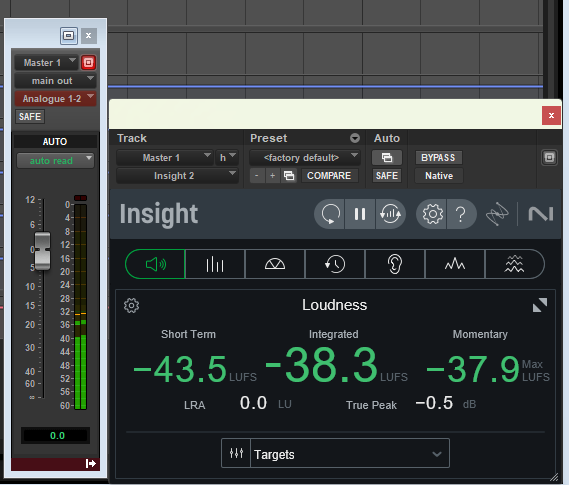Open plugin settings select folder icon
The height and width of the screenshot is (485, 569).
pos(289,176)
